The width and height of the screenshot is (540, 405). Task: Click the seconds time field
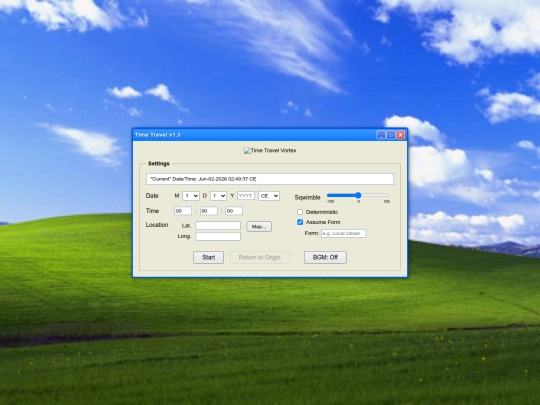click(x=234, y=211)
